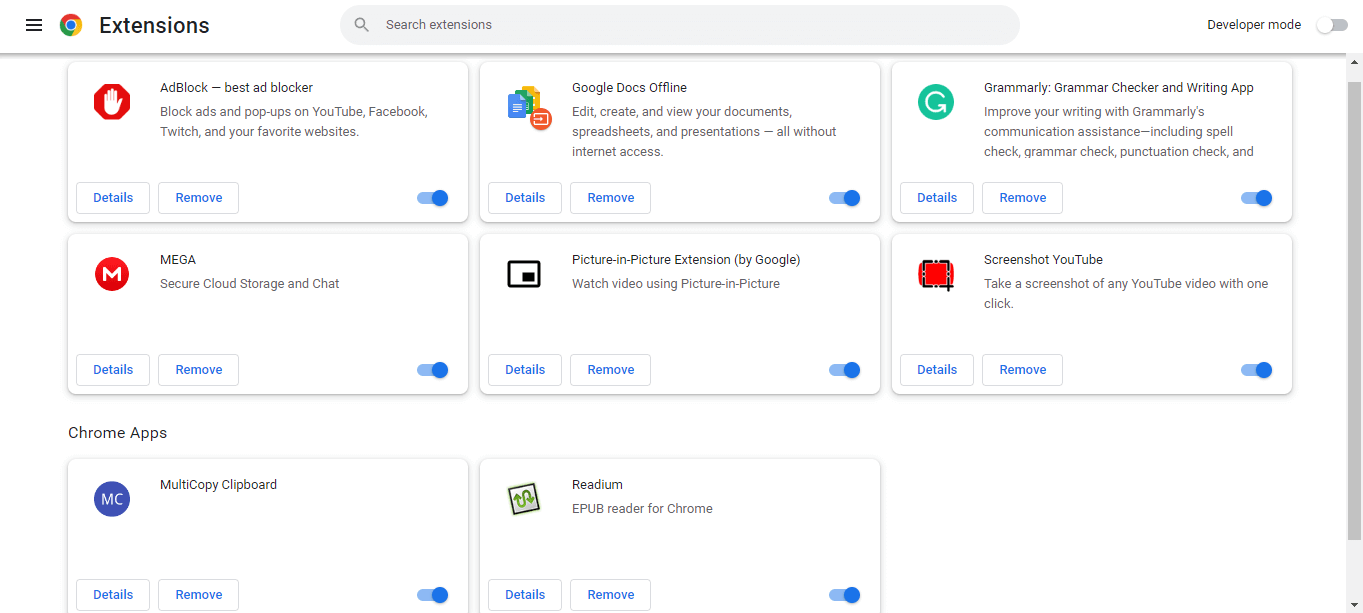Click the 'AdBlock — best ad blocker' title

[x=236, y=88]
